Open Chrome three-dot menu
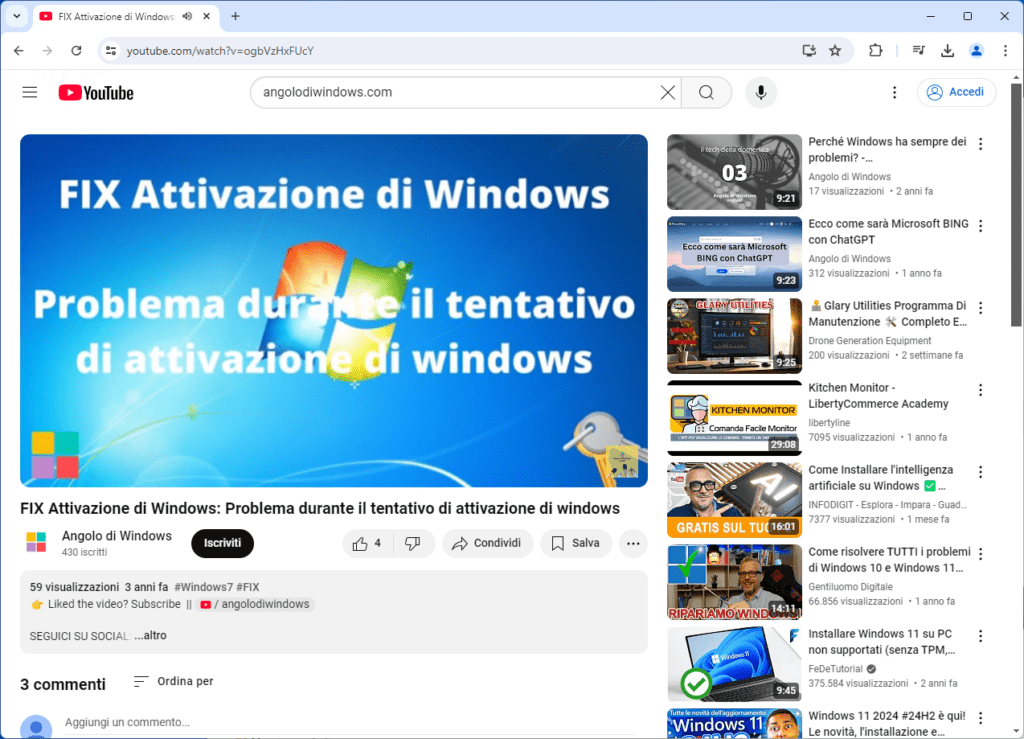The image size is (1024, 739). (1005, 50)
